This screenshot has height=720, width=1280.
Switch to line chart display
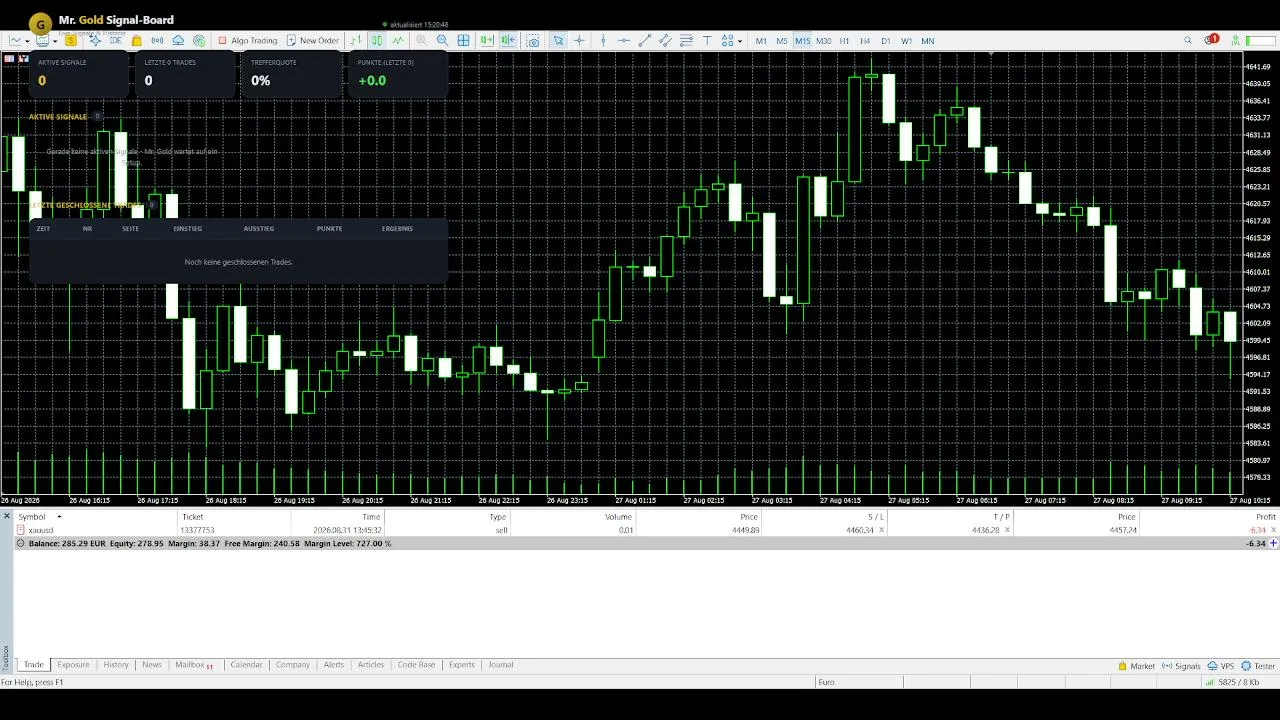click(398, 40)
